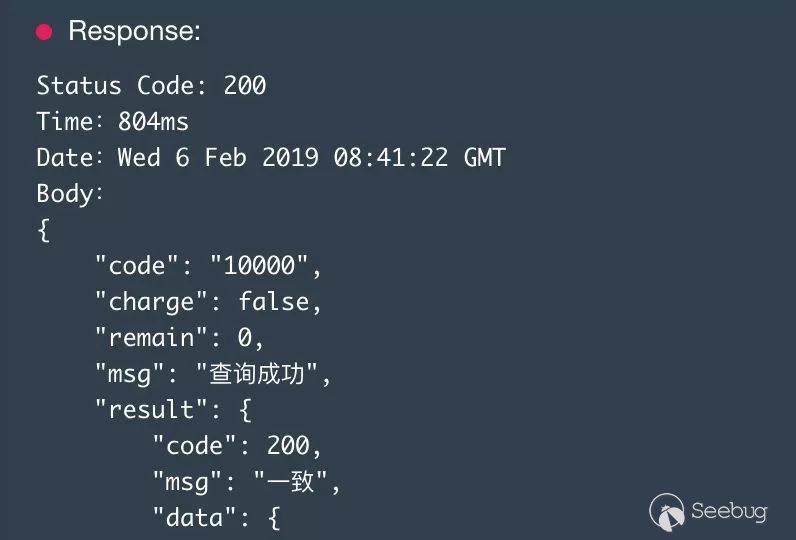796x540 pixels.
Task: Select the "一致" msg value
Action: [290, 482]
